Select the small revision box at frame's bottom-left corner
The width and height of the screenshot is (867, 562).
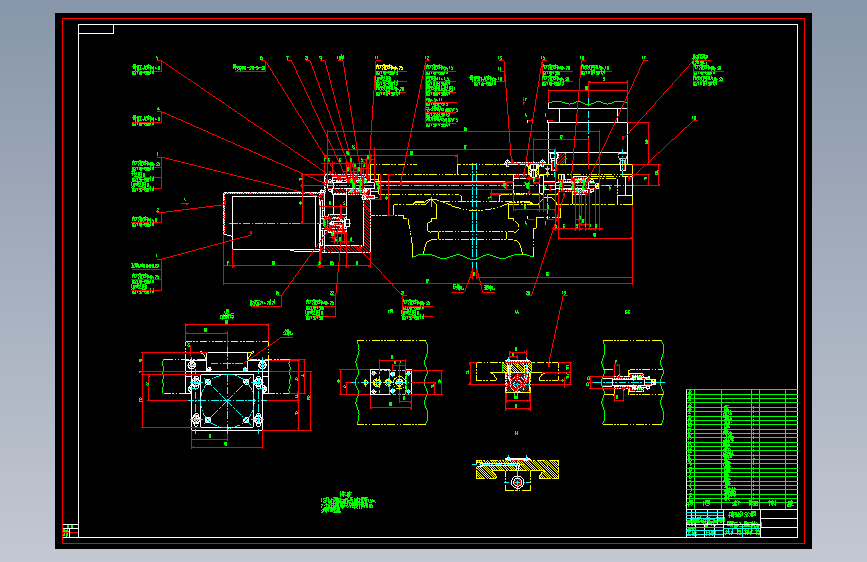click(x=70, y=530)
